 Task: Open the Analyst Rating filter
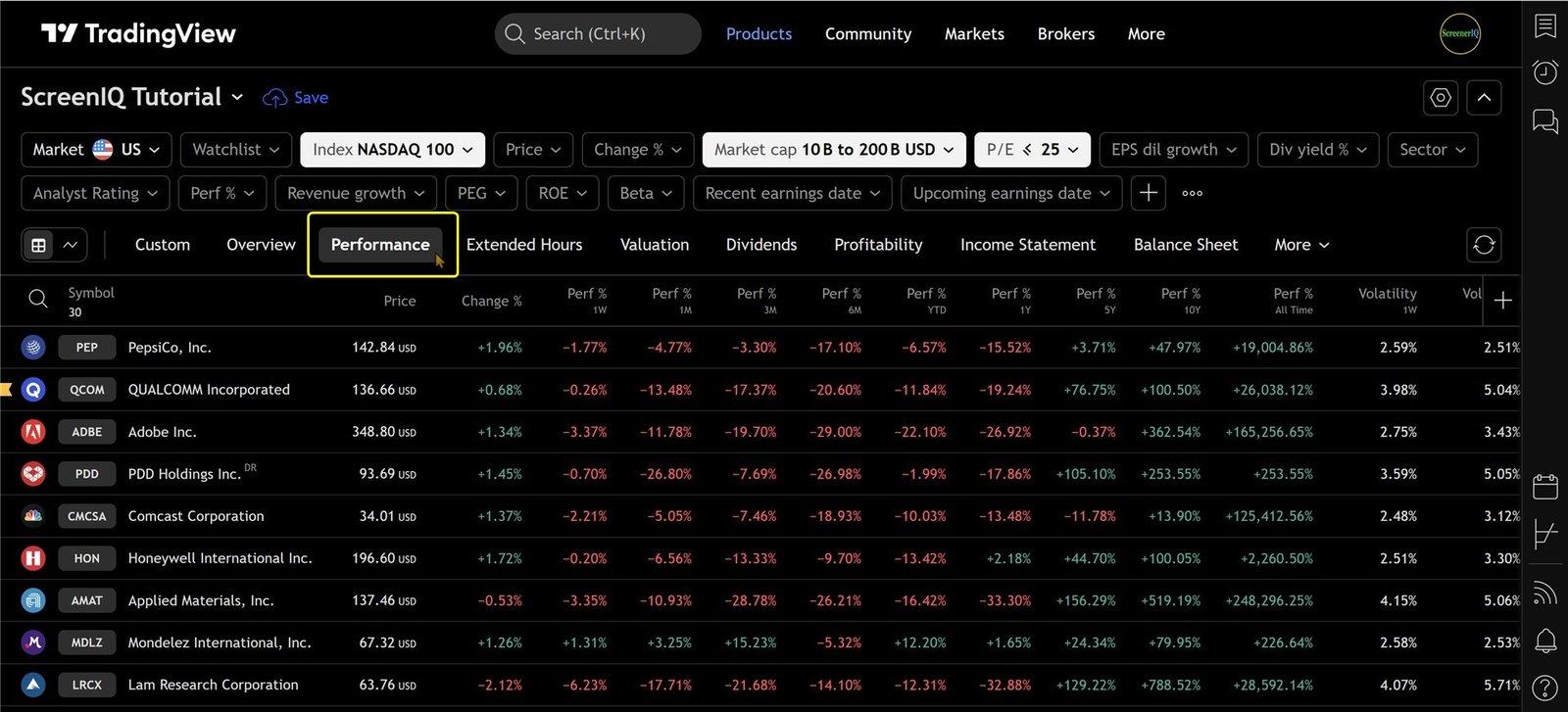pos(95,193)
